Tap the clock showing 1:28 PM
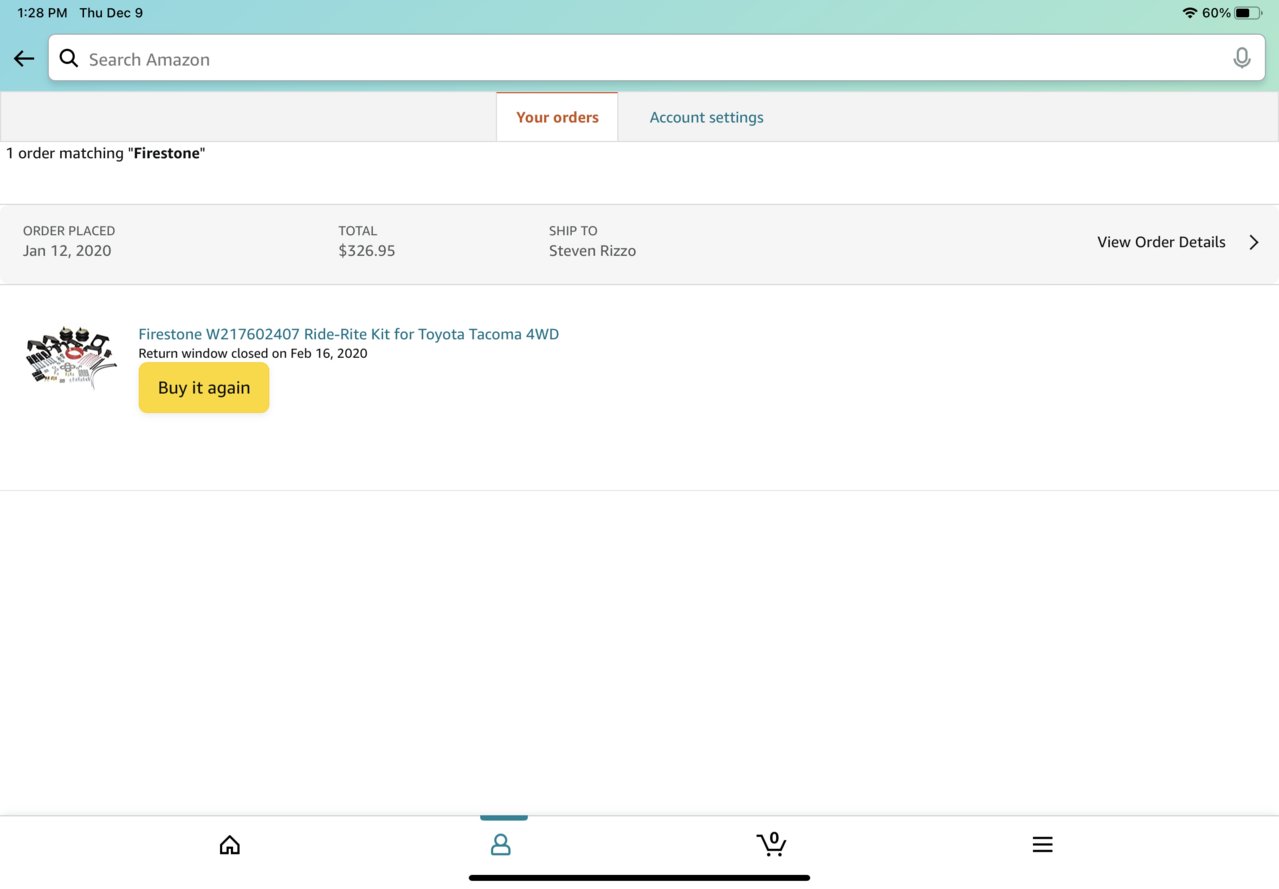 pyautogui.click(x=42, y=13)
